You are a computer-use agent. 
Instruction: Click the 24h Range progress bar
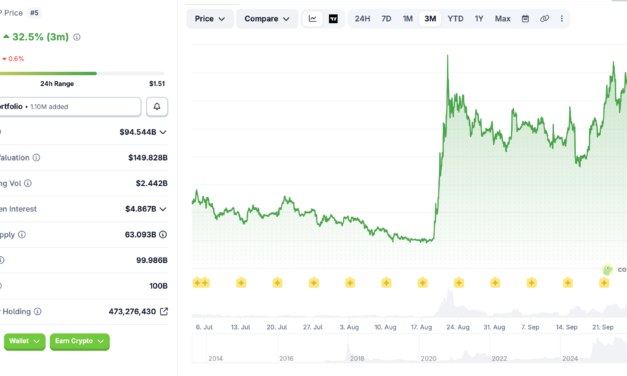[82, 74]
